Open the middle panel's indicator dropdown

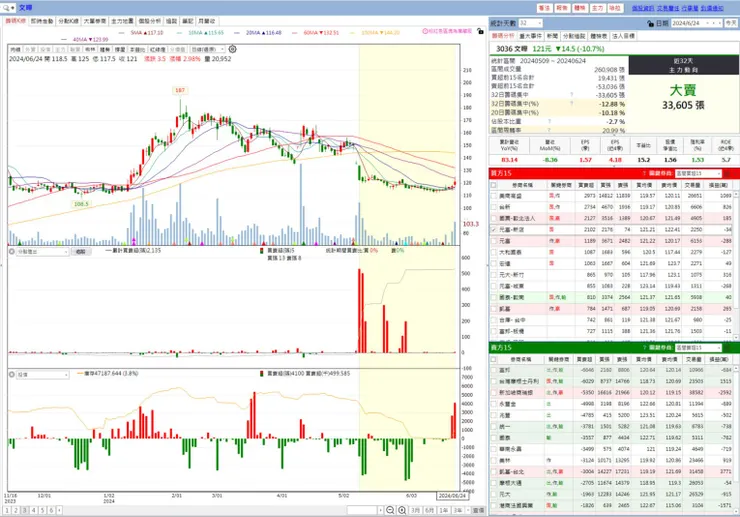(x=42, y=252)
